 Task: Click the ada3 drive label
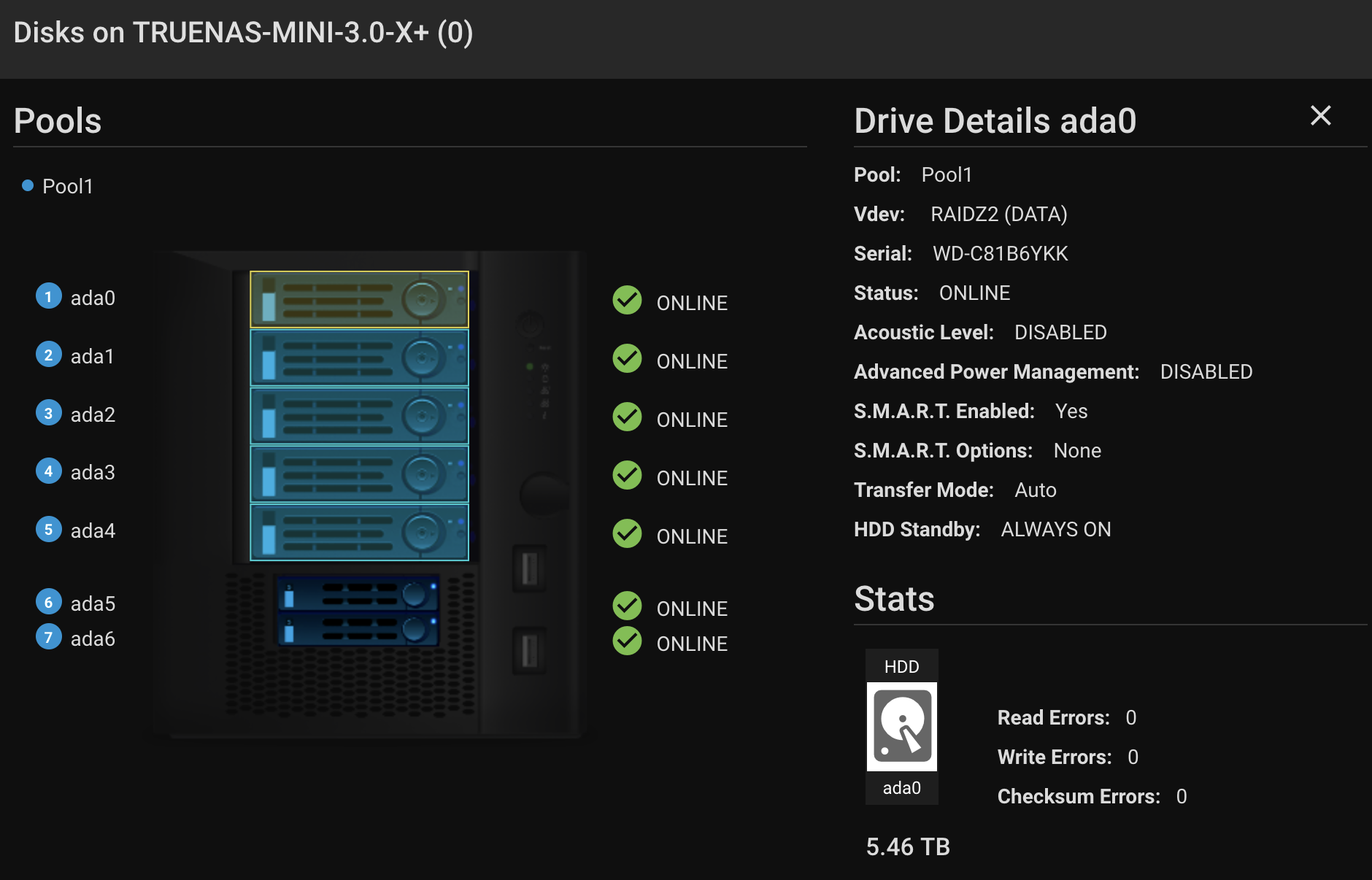coord(93,473)
